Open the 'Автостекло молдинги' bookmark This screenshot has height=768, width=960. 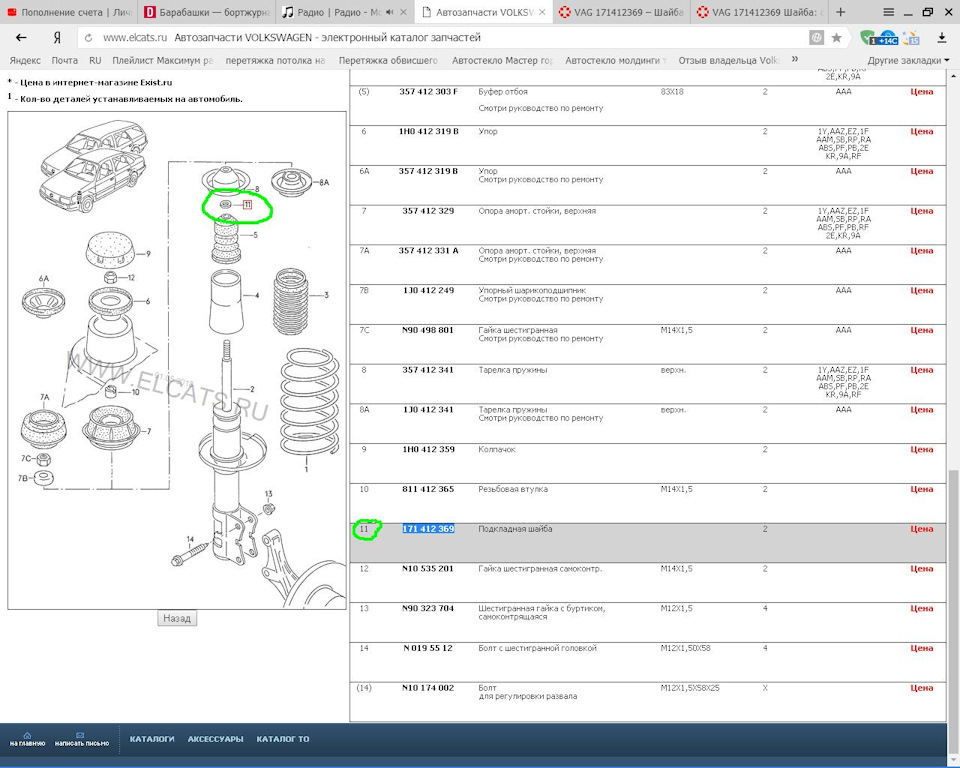coord(615,60)
